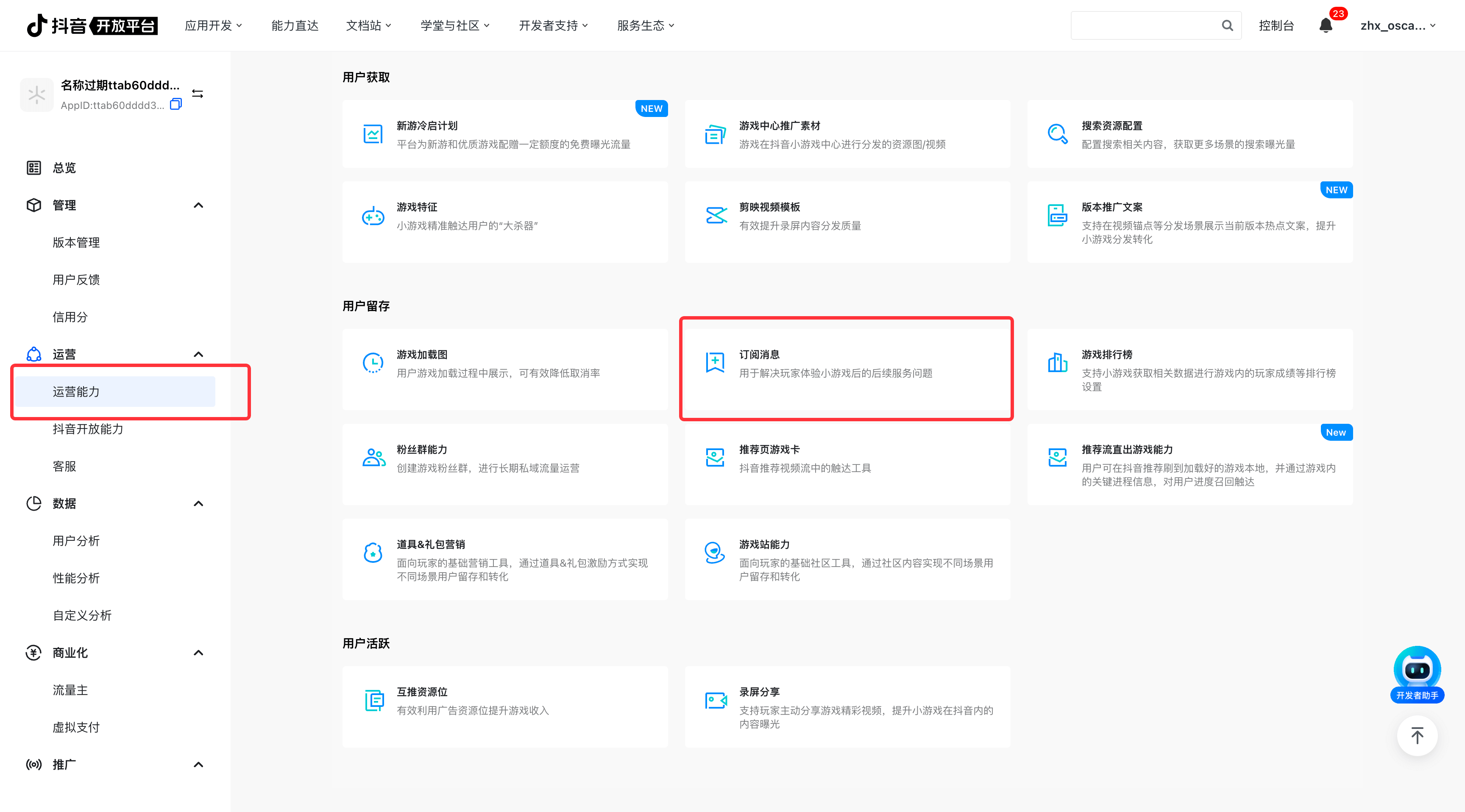Click the 粉丝群能力 people icon
Image resolution: width=1465 pixels, height=812 pixels.
coord(373,457)
